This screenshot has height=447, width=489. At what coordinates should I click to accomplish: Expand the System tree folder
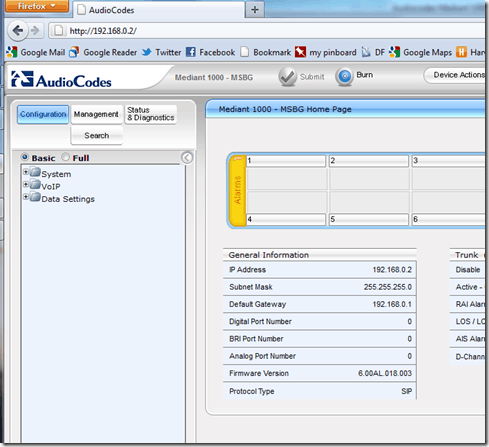click(26, 172)
